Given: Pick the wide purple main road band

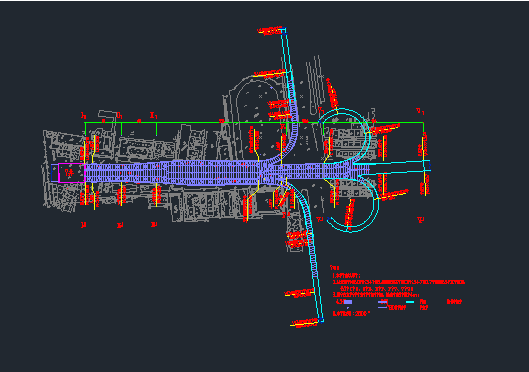Looking at the screenshot, I should (226, 173).
